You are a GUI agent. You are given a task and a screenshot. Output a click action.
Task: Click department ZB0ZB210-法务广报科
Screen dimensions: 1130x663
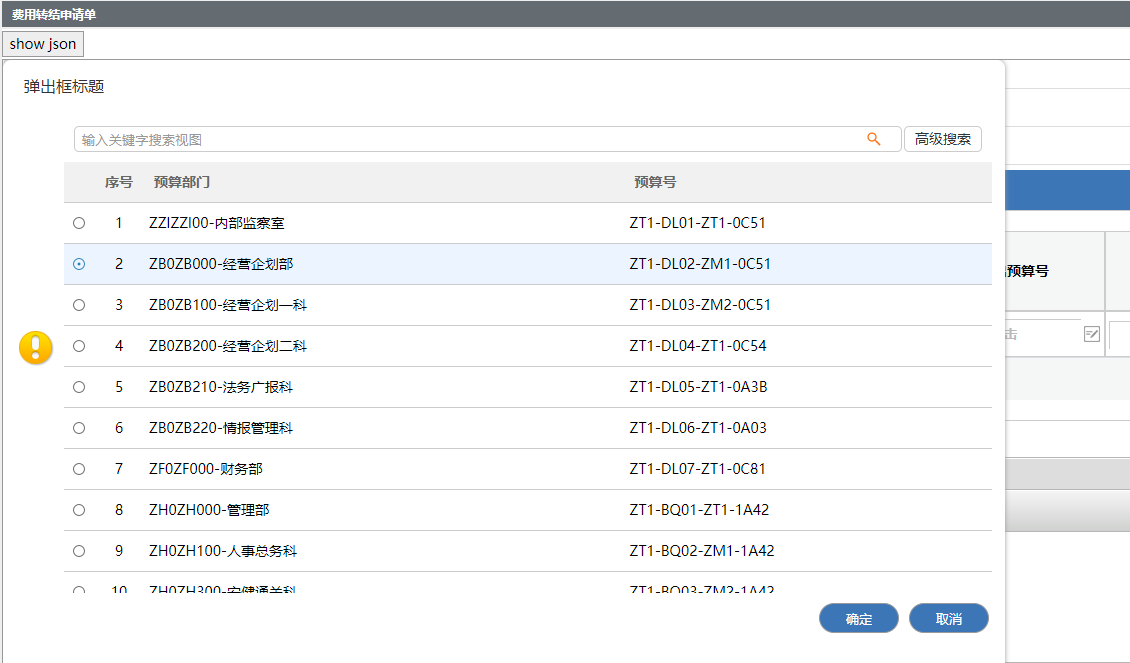click(x=221, y=388)
